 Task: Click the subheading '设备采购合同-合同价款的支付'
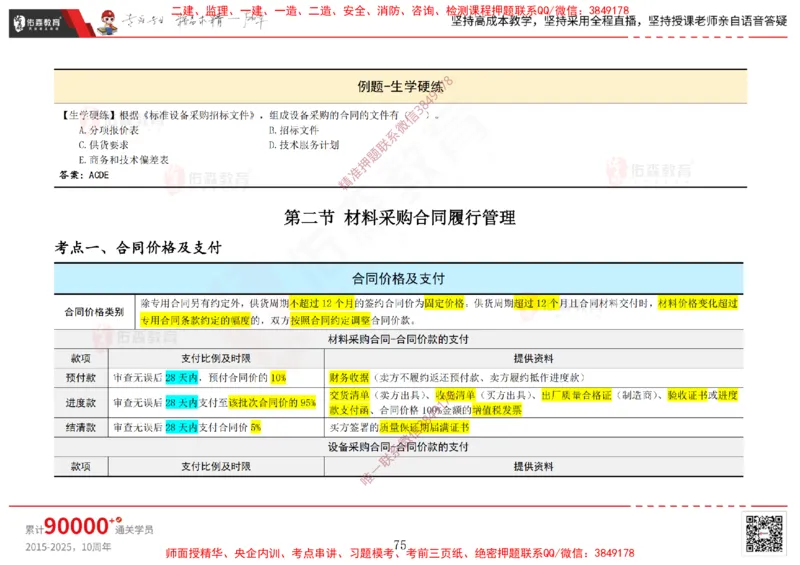click(x=398, y=447)
